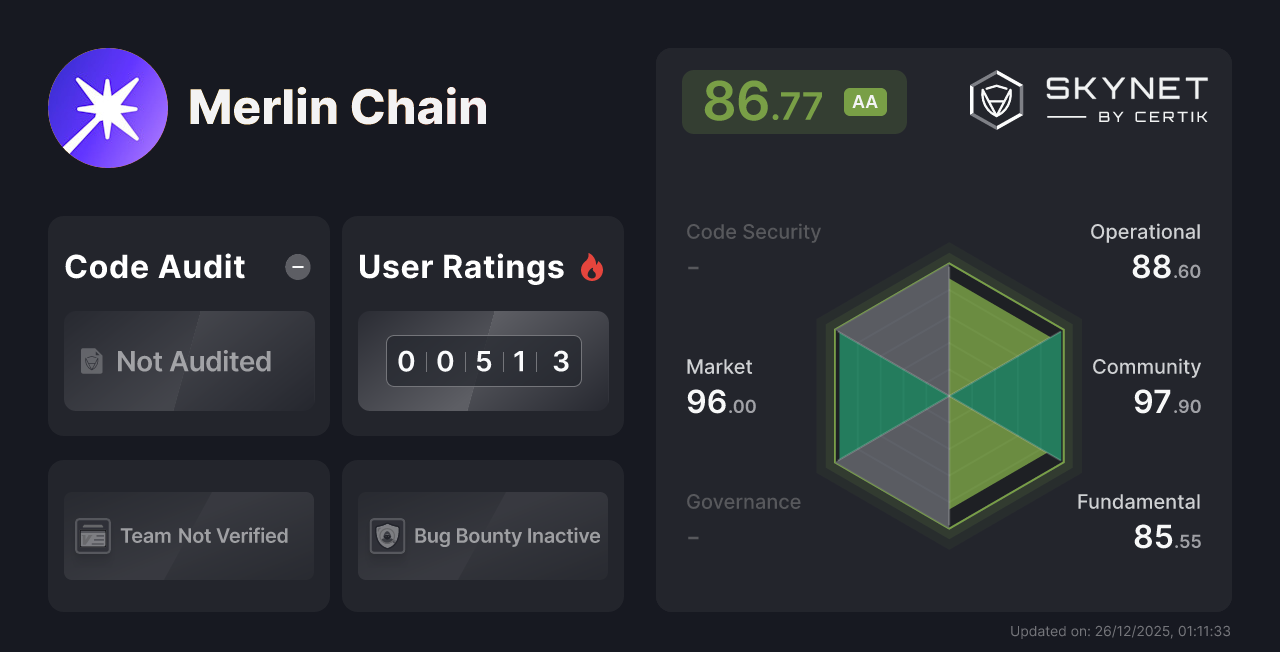Toggle the minus indicator on Code Audit

tap(297, 267)
